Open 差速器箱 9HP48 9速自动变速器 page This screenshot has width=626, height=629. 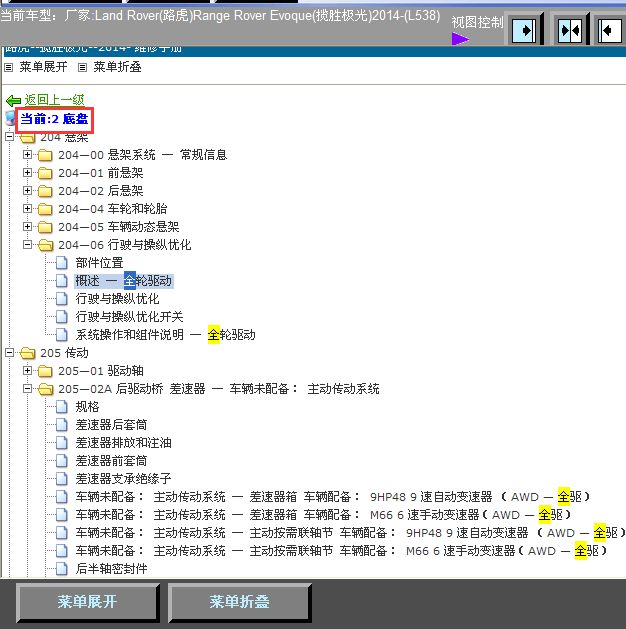[333, 497]
